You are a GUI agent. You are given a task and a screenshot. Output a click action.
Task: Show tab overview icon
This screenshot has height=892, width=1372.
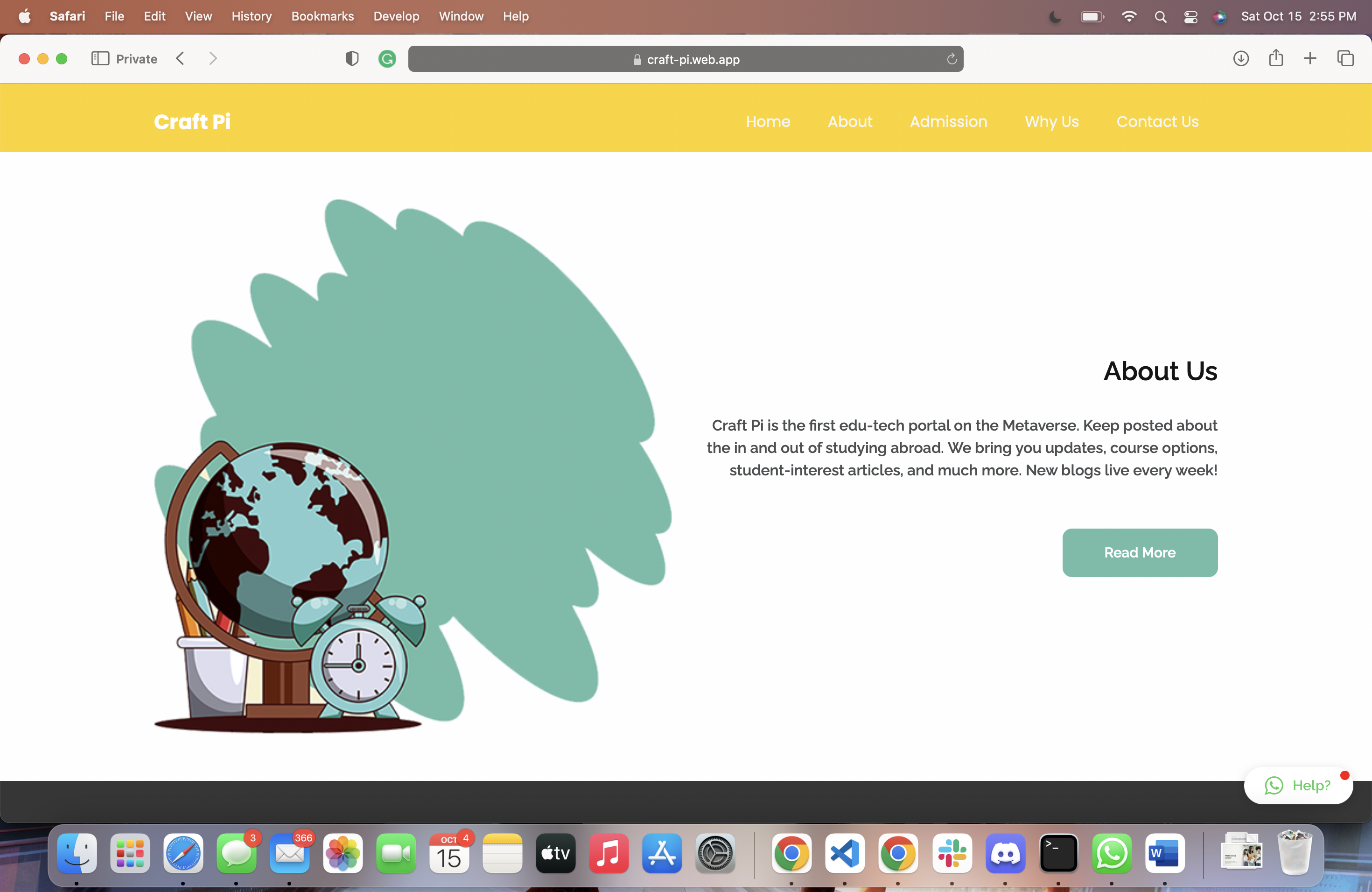tap(1345, 59)
